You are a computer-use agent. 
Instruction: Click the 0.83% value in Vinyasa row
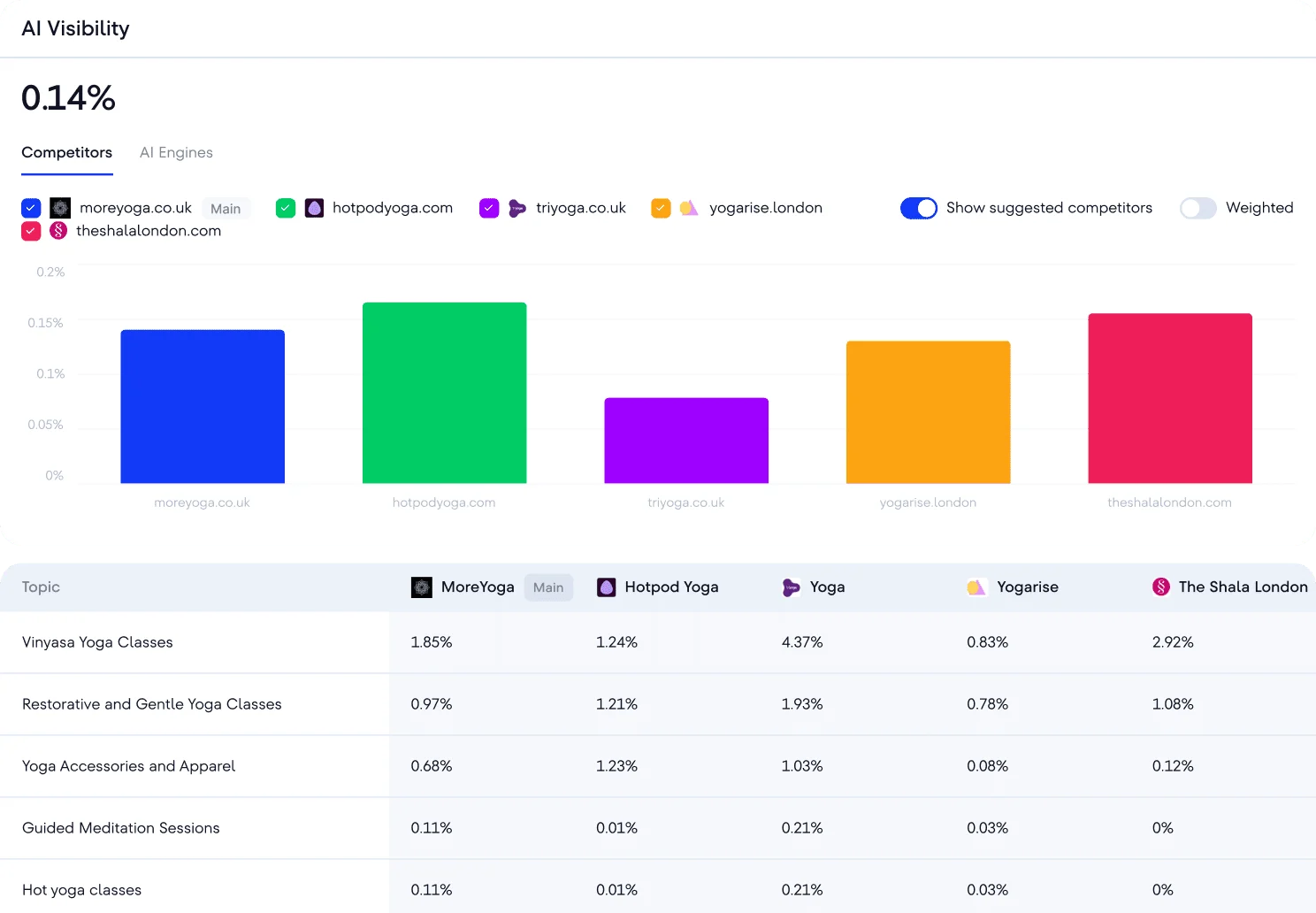click(x=987, y=642)
